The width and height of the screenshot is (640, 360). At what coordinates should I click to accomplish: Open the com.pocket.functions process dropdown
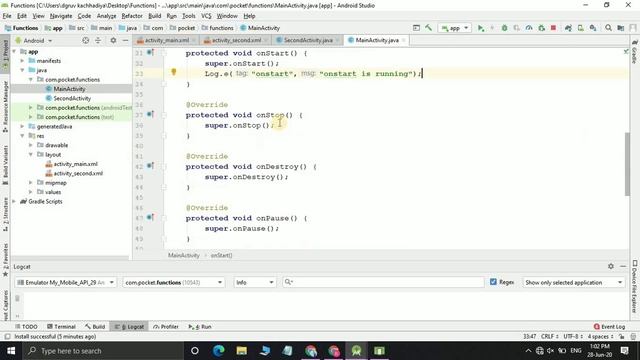pyautogui.click(x=173, y=282)
